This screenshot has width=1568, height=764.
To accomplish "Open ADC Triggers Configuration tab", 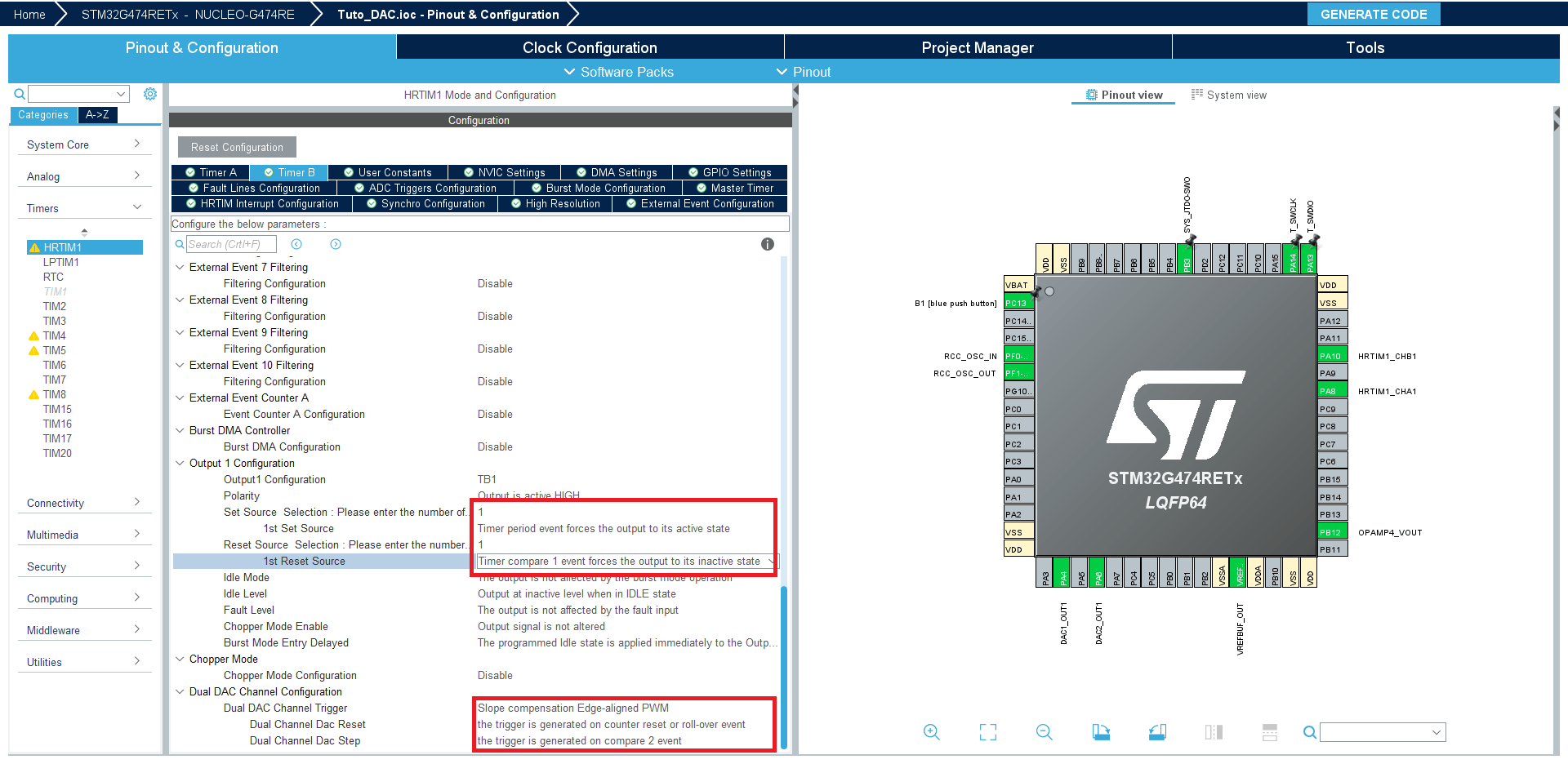I will [x=425, y=188].
